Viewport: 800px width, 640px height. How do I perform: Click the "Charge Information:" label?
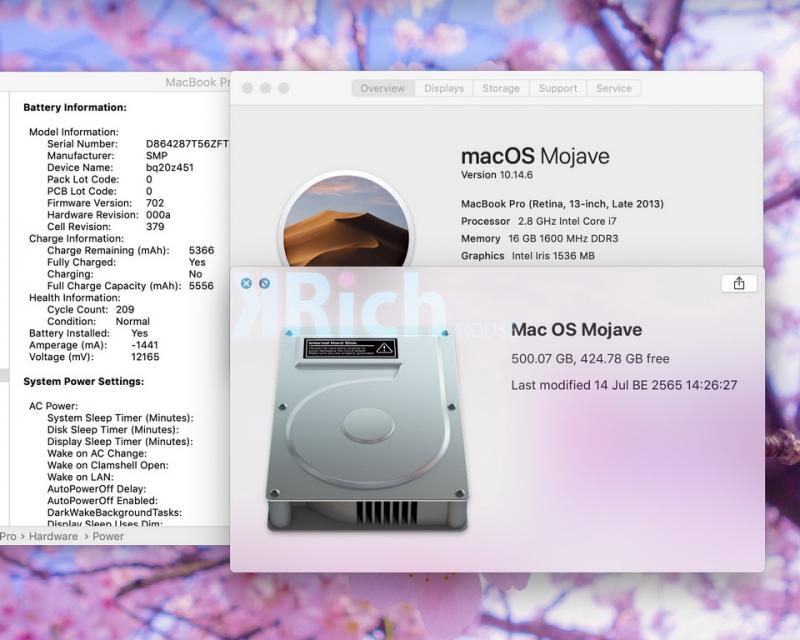coord(77,239)
